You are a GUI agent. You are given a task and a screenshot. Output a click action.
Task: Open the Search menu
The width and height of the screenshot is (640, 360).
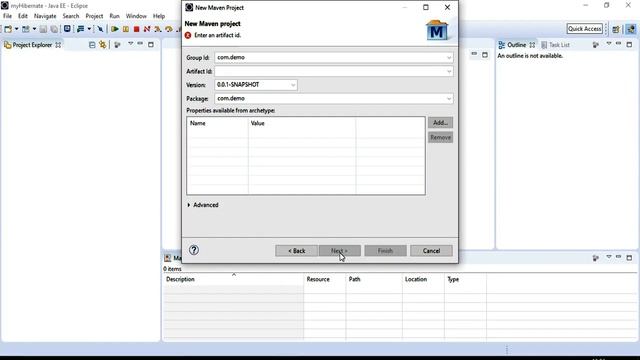click(x=71, y=16)
